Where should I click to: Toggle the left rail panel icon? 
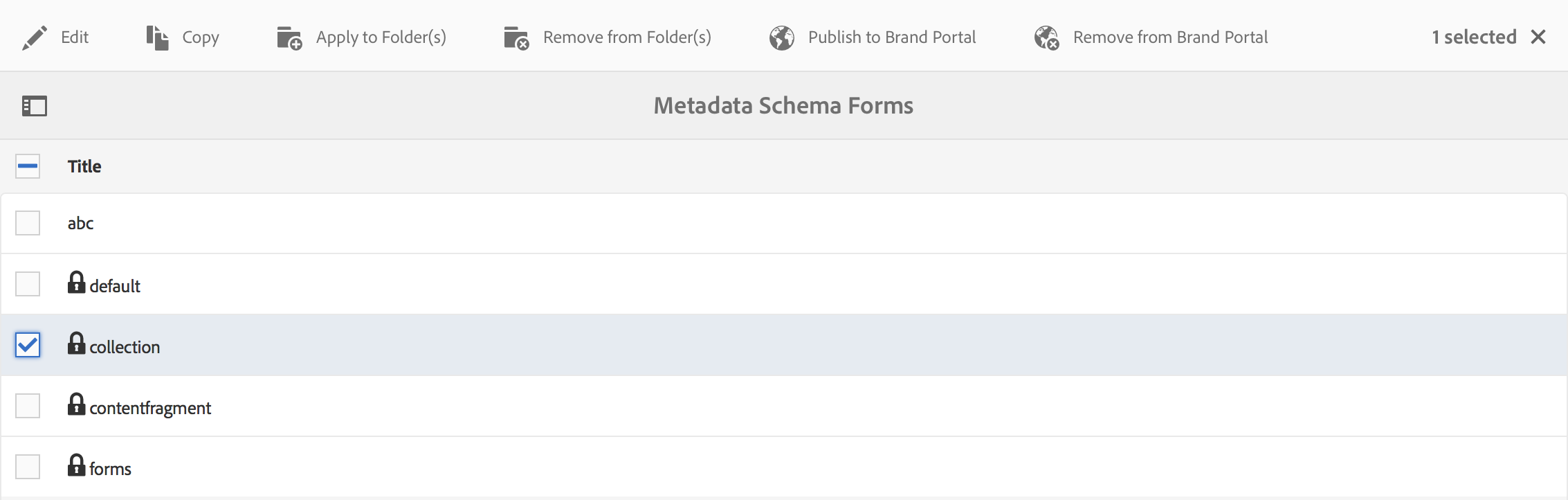(35, 106)
